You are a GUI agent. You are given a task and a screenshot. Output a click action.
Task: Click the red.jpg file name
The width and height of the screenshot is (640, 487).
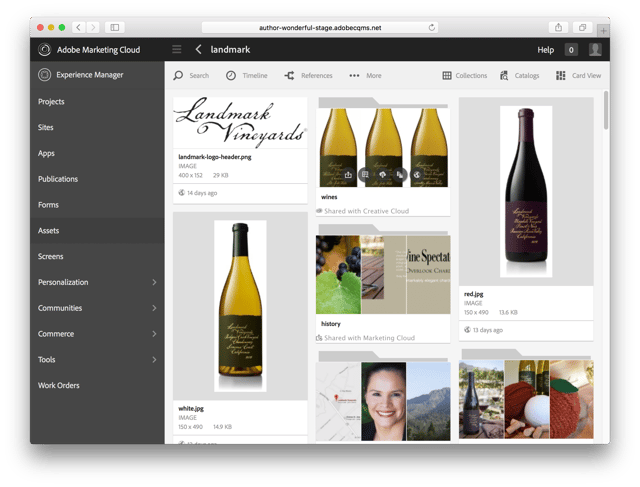[x=473, y=294]
